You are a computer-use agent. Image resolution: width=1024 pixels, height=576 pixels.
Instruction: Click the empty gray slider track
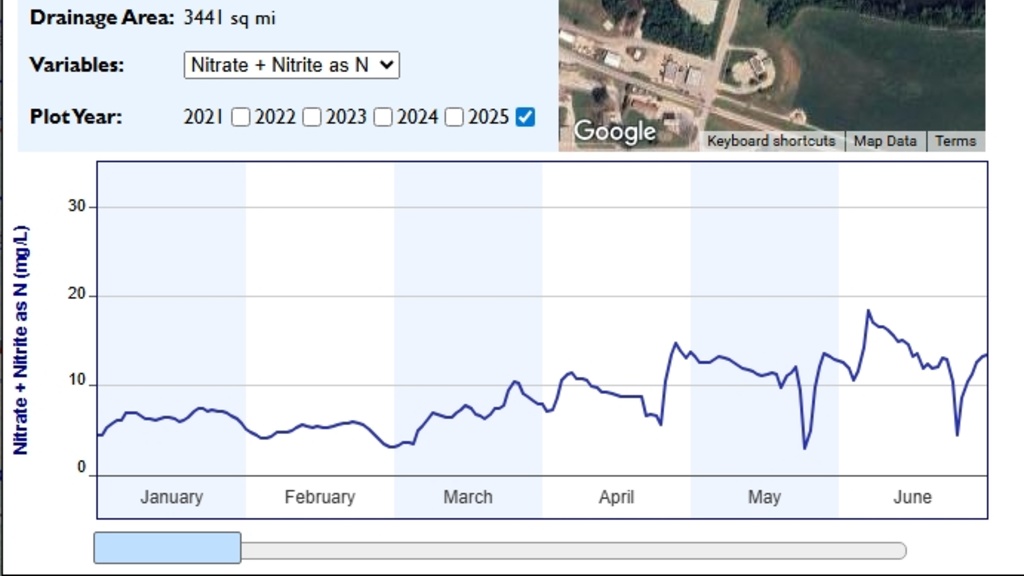(572, 550)
